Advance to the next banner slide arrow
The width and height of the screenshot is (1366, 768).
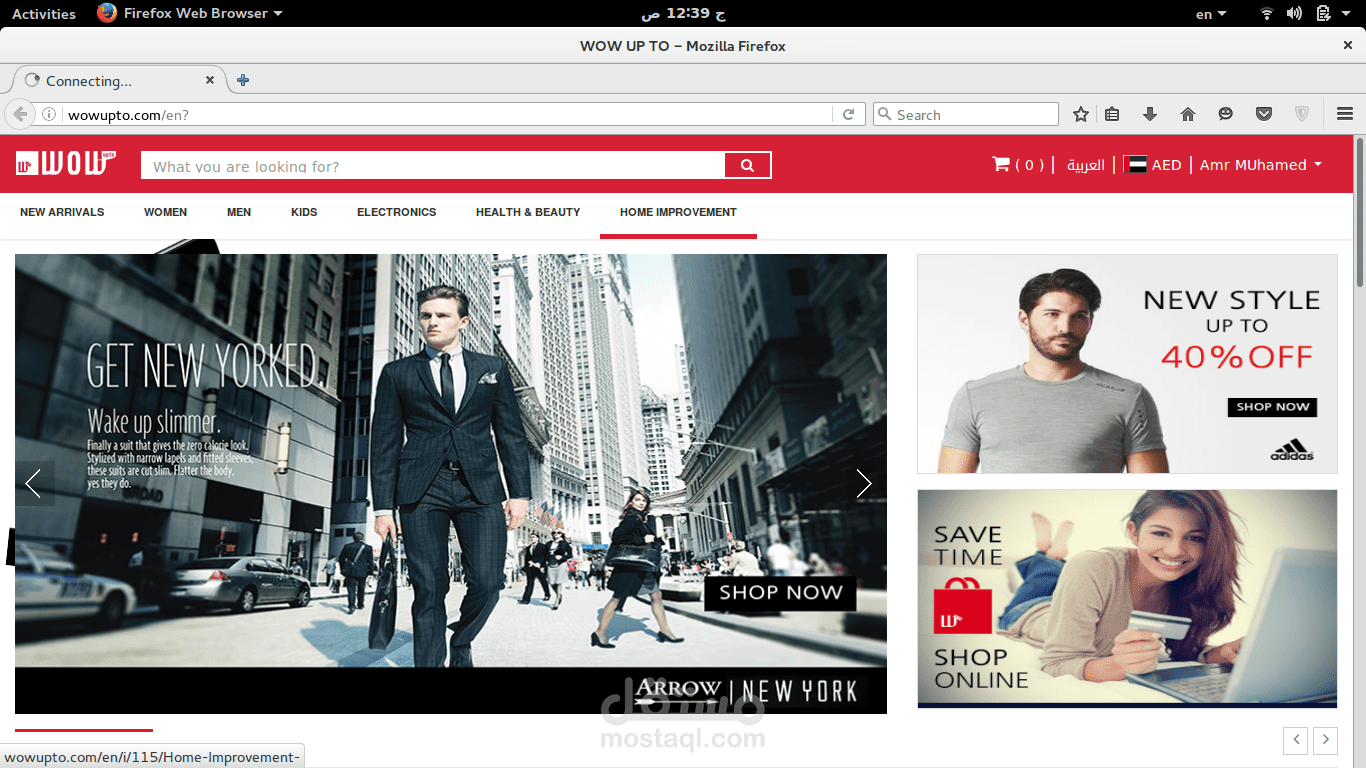865,484
